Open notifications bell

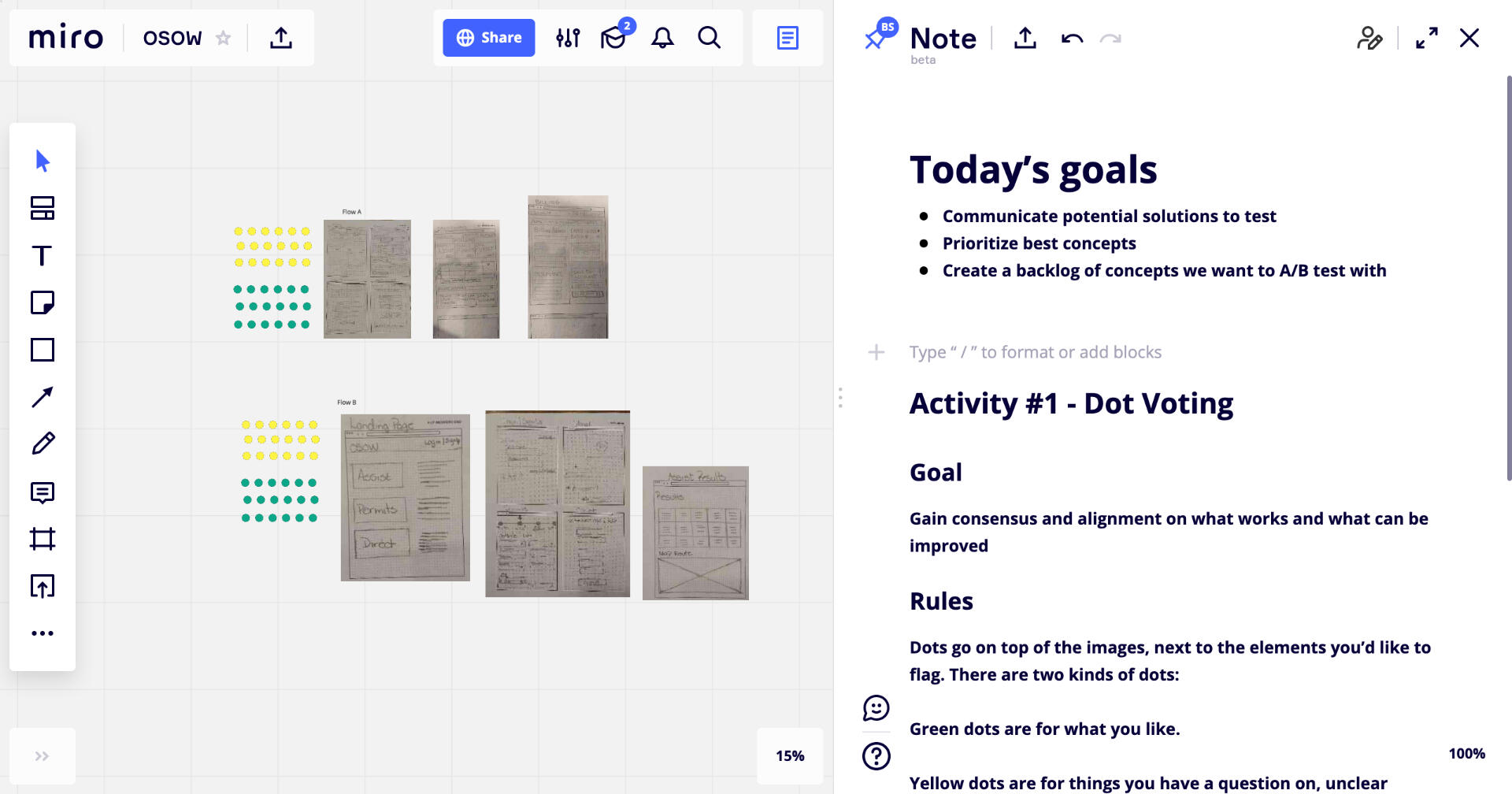click(662, 38)
